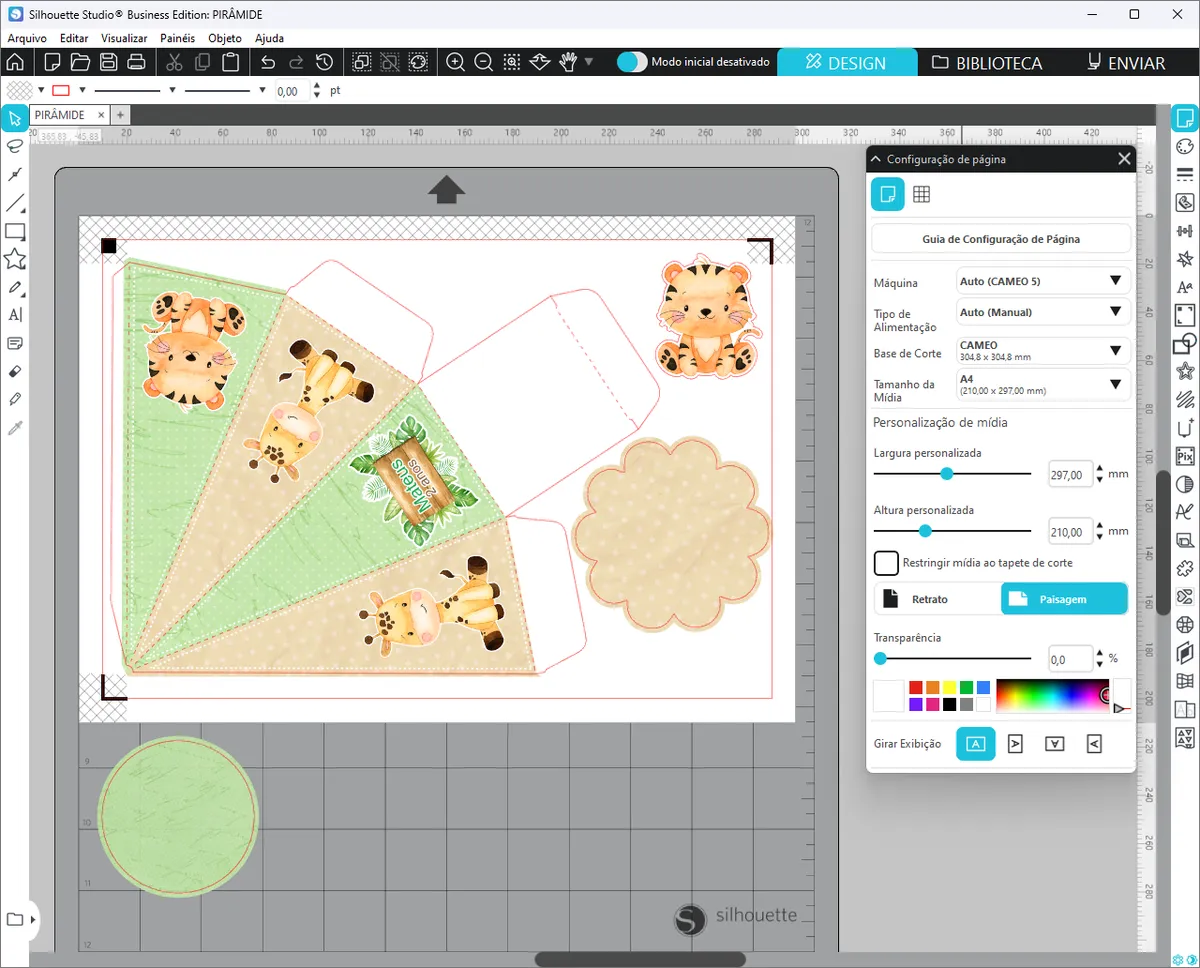This screenshot has height=968, width=1200.
Task: Zoom out of the canvas
Action: [x=483, y=62]
